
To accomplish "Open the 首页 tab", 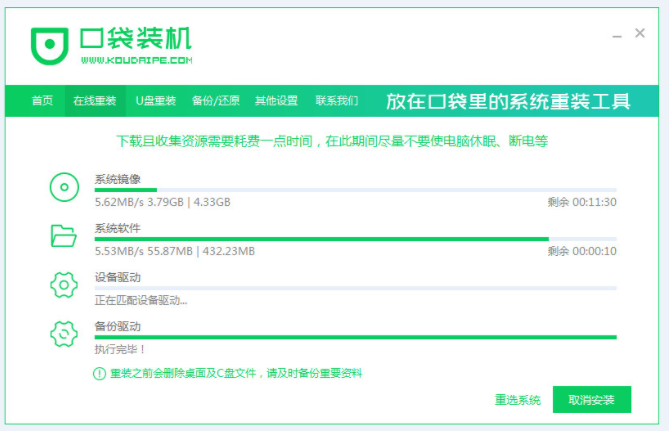I will [x=42, y=101].
